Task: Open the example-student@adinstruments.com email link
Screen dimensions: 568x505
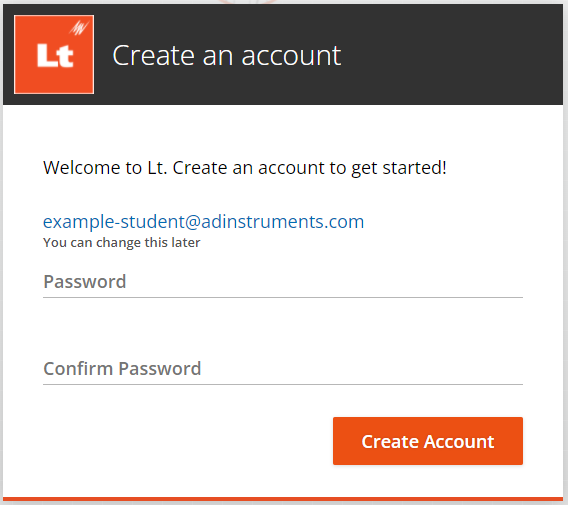Action: coord(204,221)
